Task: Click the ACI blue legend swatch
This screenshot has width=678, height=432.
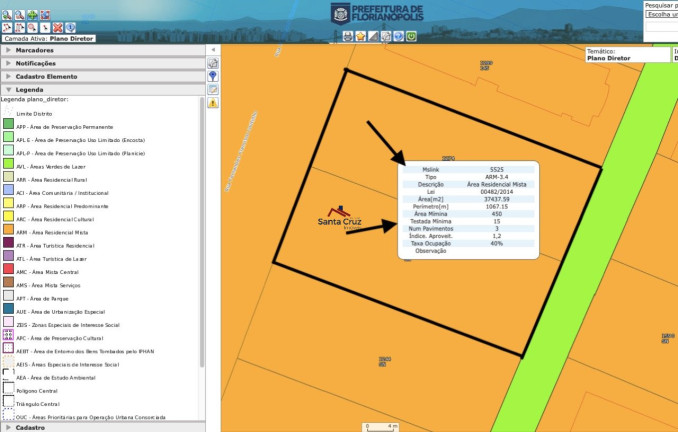Action: tap(8, 189)
